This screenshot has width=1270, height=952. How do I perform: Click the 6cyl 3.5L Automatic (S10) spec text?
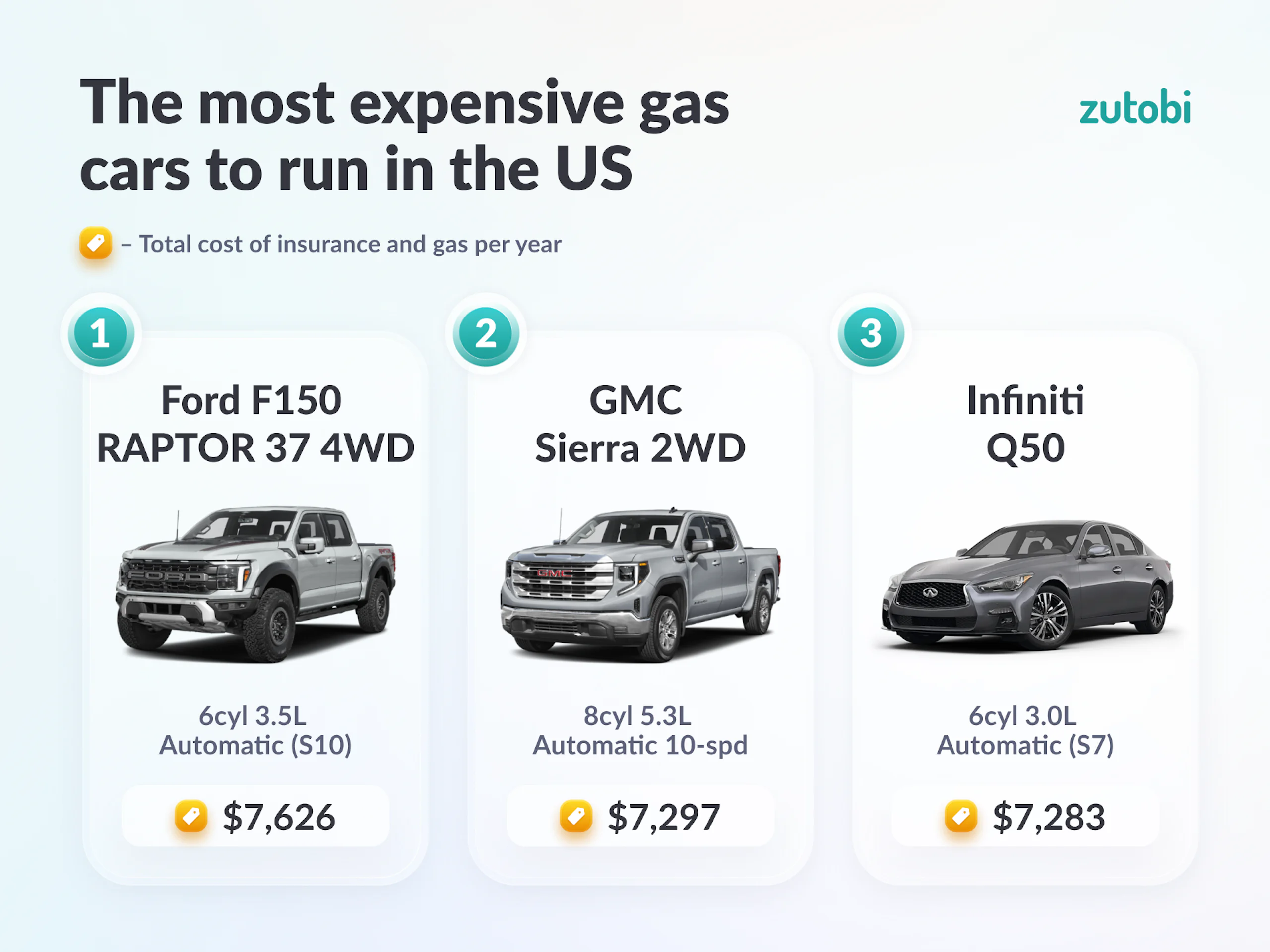click(x=255, y=730)
